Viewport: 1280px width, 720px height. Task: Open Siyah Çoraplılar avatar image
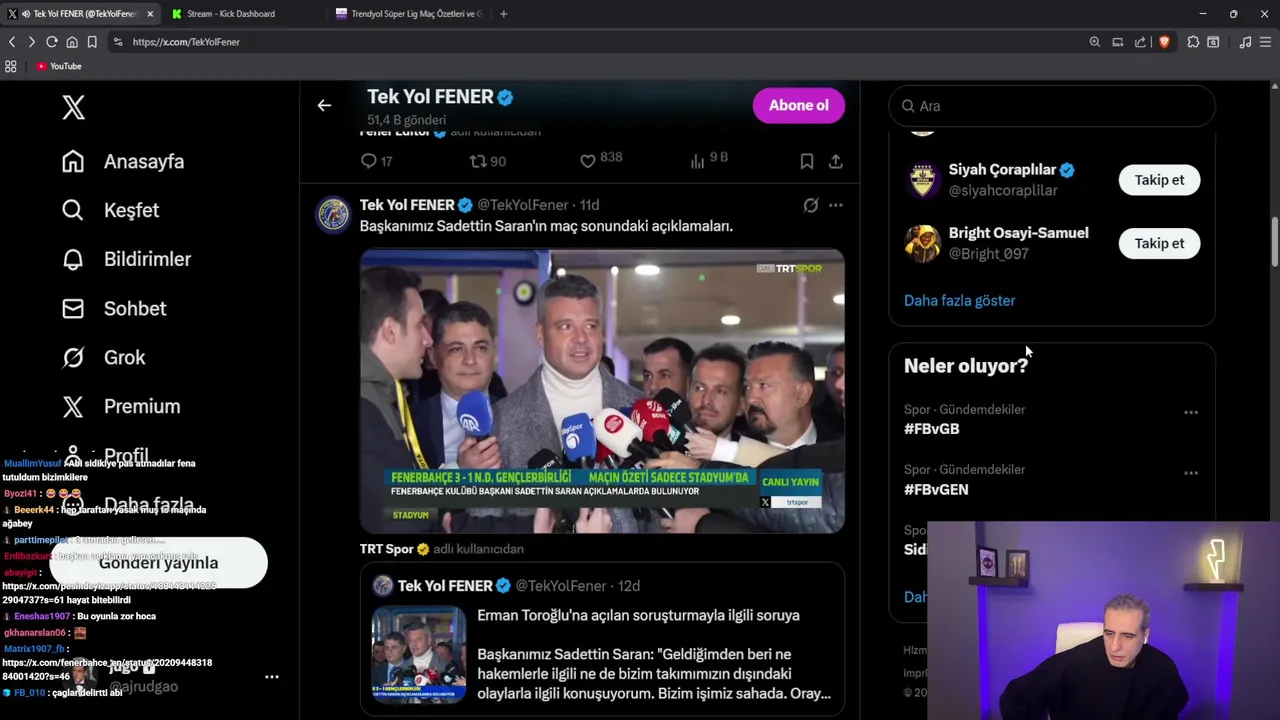[x=922, y=180]
